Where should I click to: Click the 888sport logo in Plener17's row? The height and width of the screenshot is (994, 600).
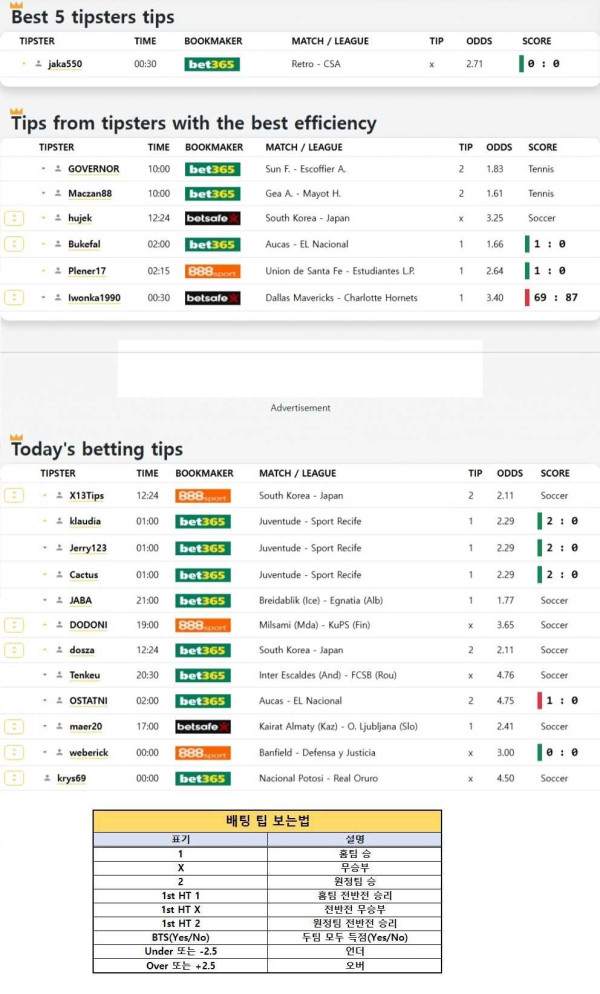coord(212,271)
